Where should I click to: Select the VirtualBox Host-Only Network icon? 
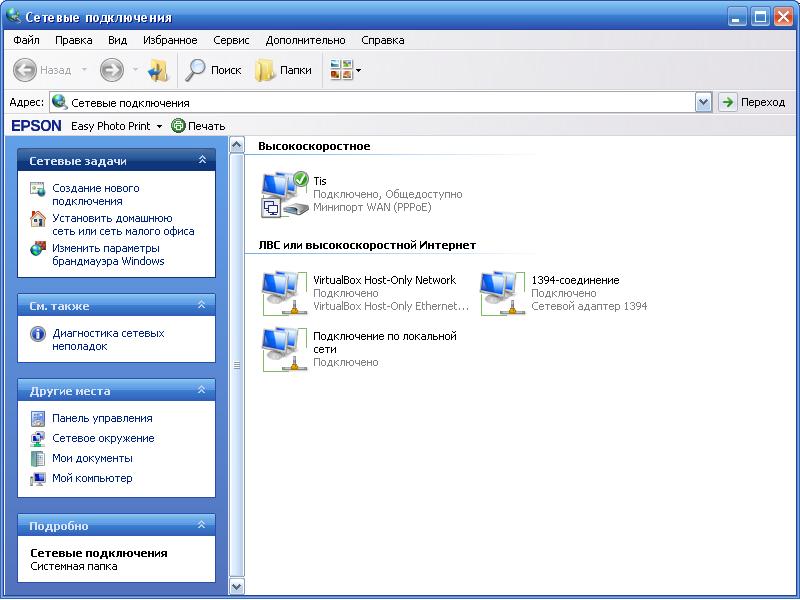285,293
